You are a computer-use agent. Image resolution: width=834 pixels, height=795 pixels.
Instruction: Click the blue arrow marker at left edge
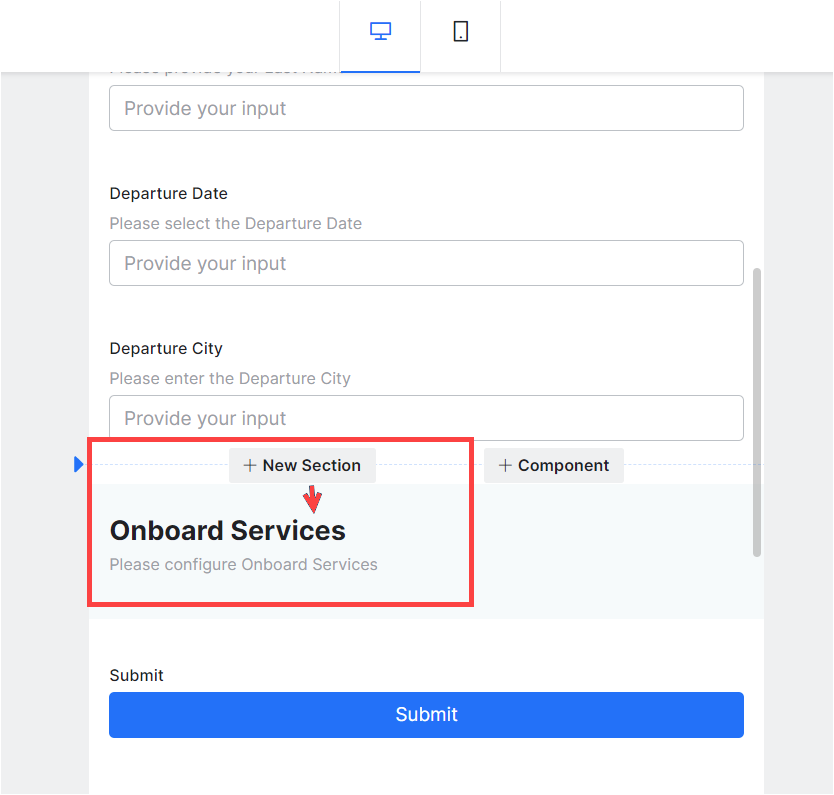click(x=79, y=465)
